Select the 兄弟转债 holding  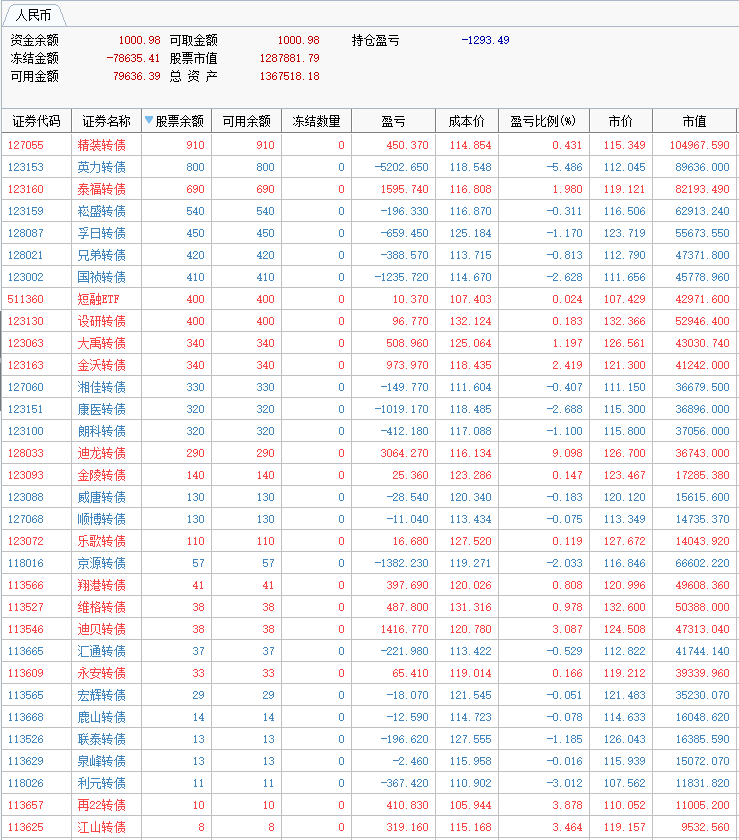tap(101, 255)
